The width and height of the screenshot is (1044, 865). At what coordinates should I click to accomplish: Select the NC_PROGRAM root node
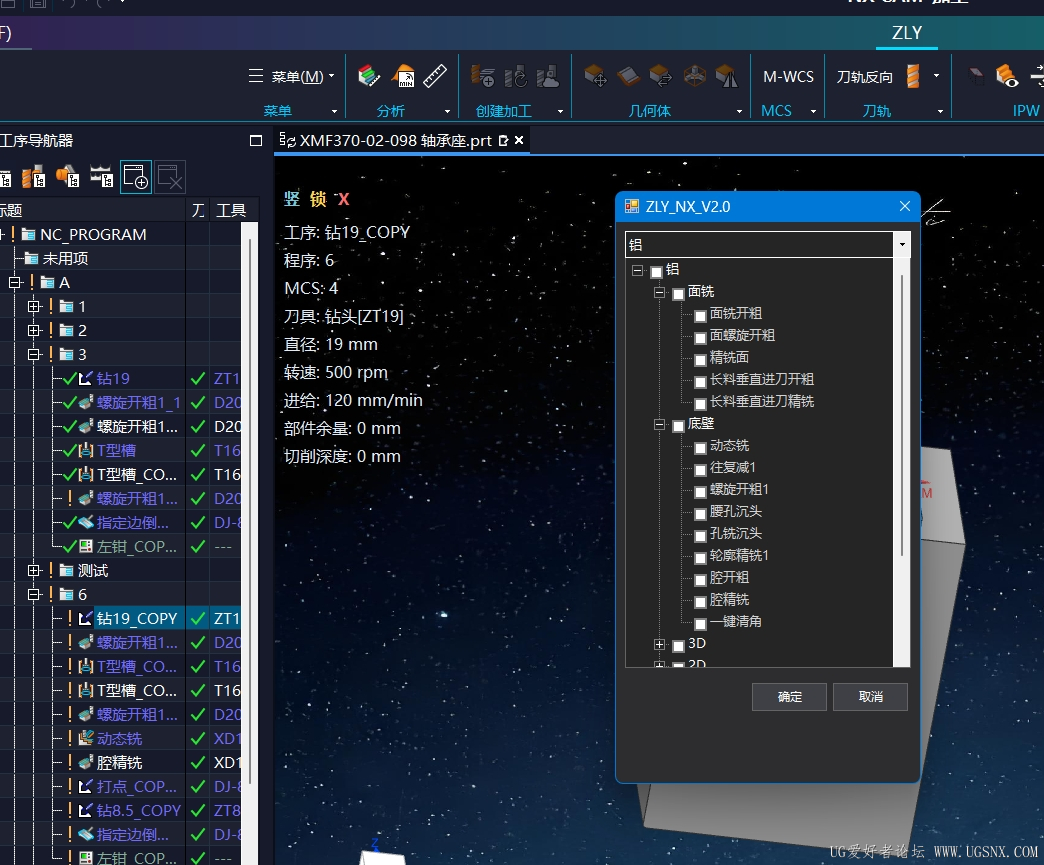tap(93, 234)
